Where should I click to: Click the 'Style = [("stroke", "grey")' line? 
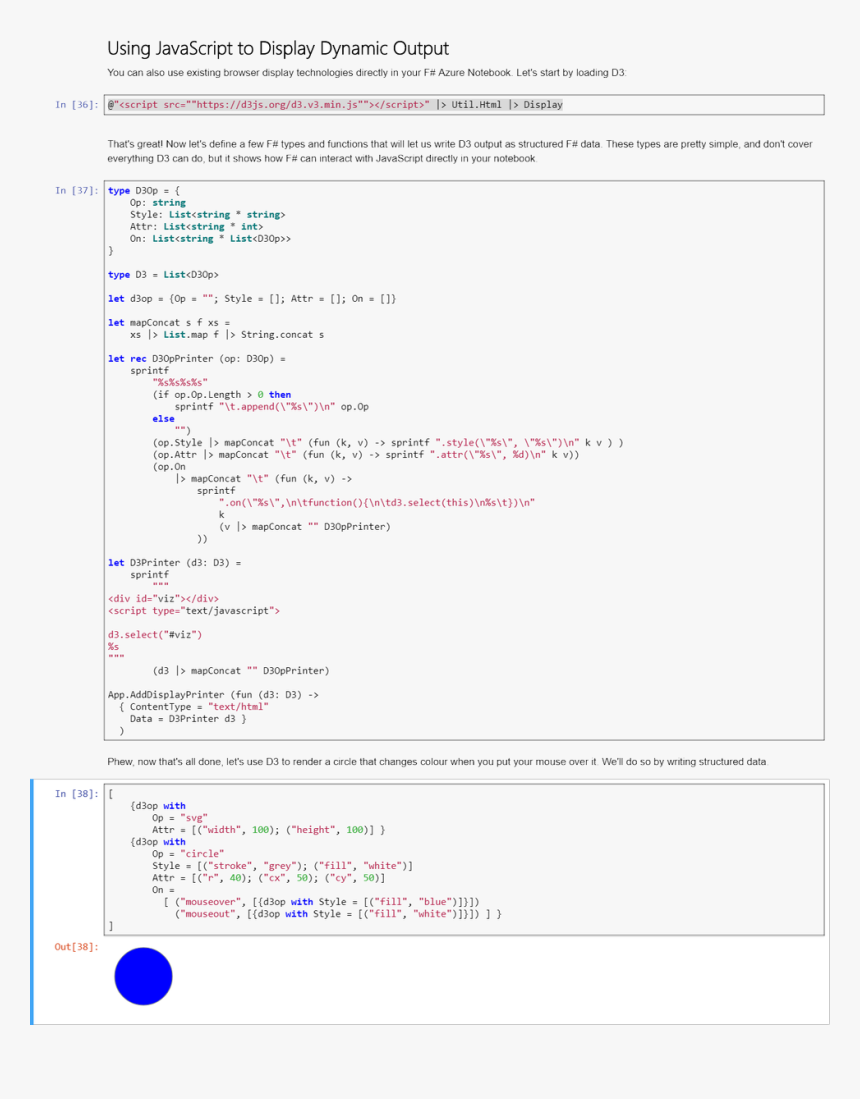[282, 866]
